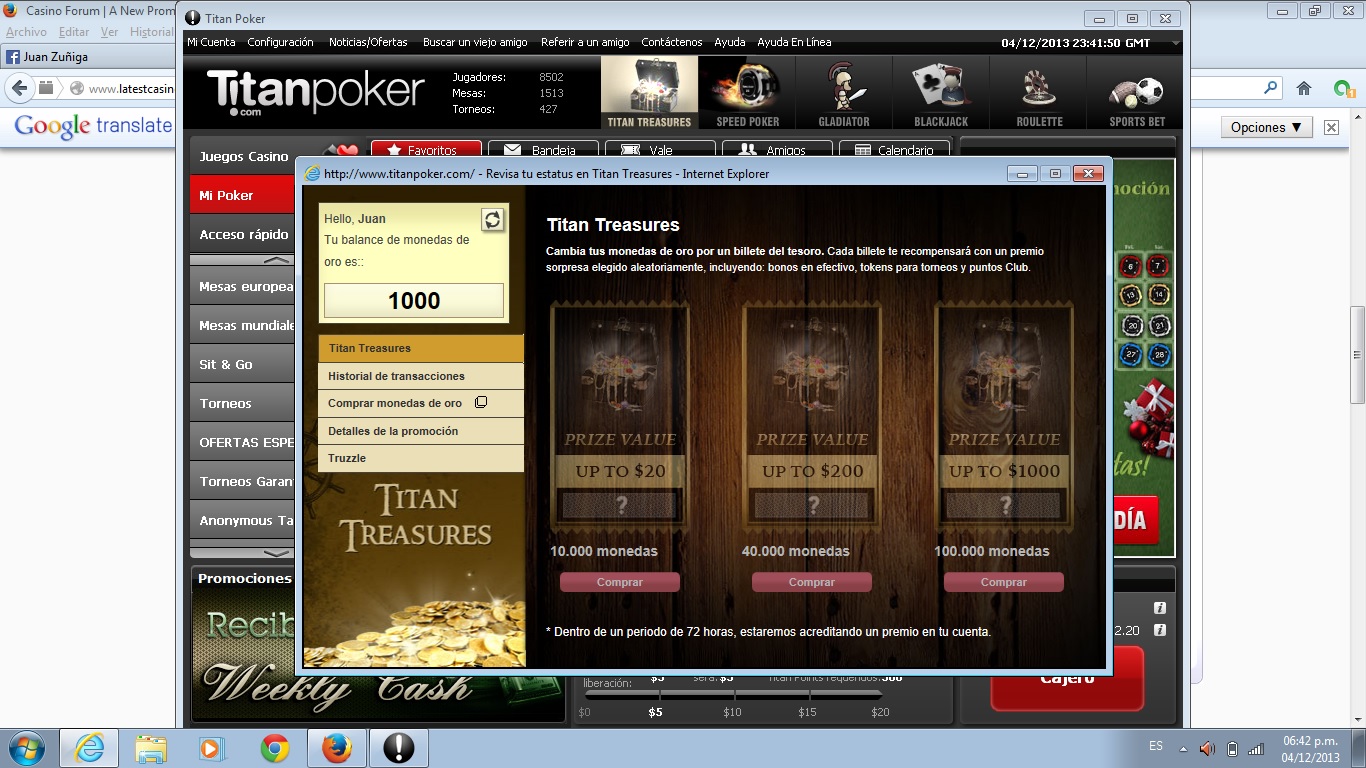Open Windows Media Player from the taskbar
The width and height of the screenshot is (1366, 768).
[212, 748]
